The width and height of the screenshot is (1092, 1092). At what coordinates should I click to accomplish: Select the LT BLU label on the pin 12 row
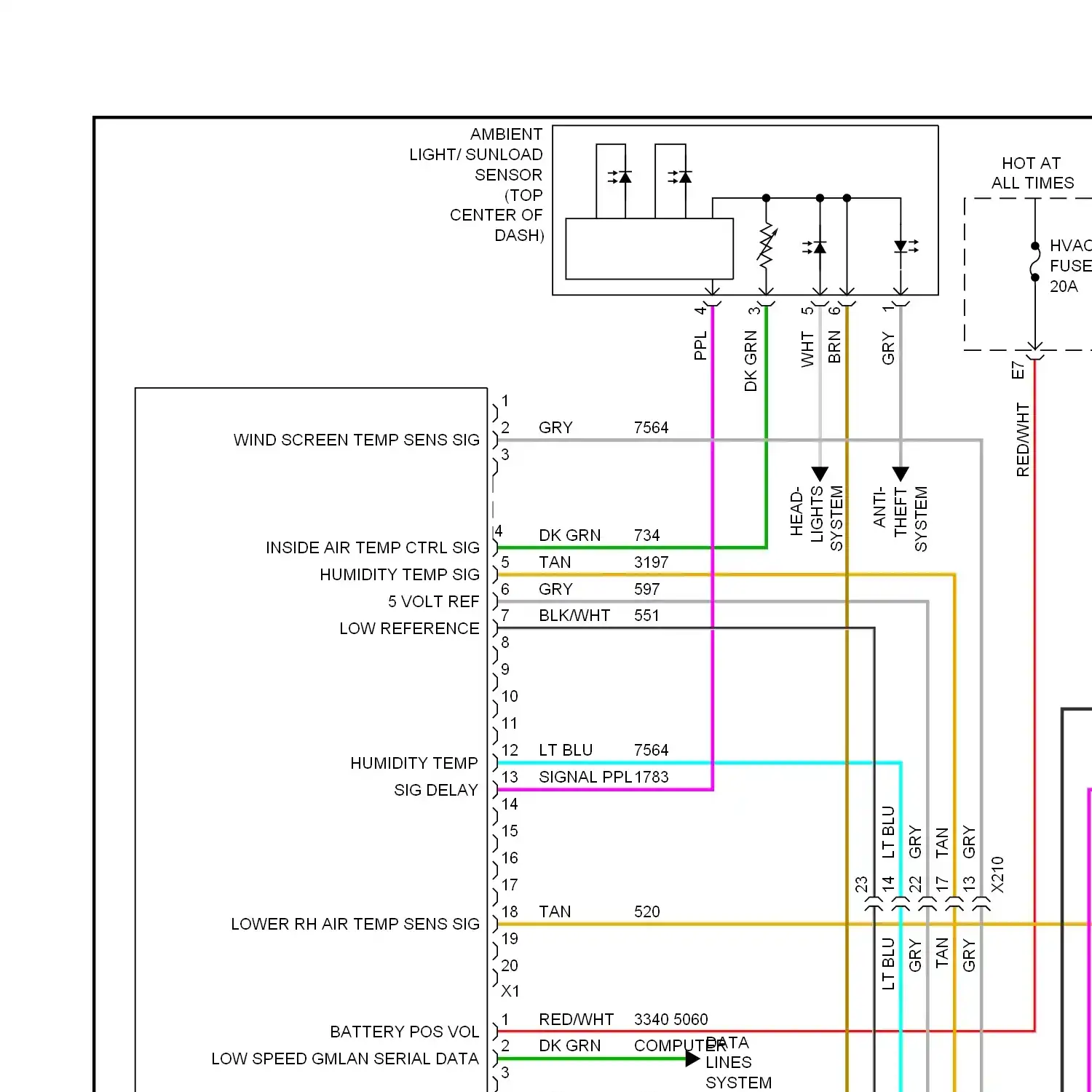pyautogui.click(x=566, y=750)
